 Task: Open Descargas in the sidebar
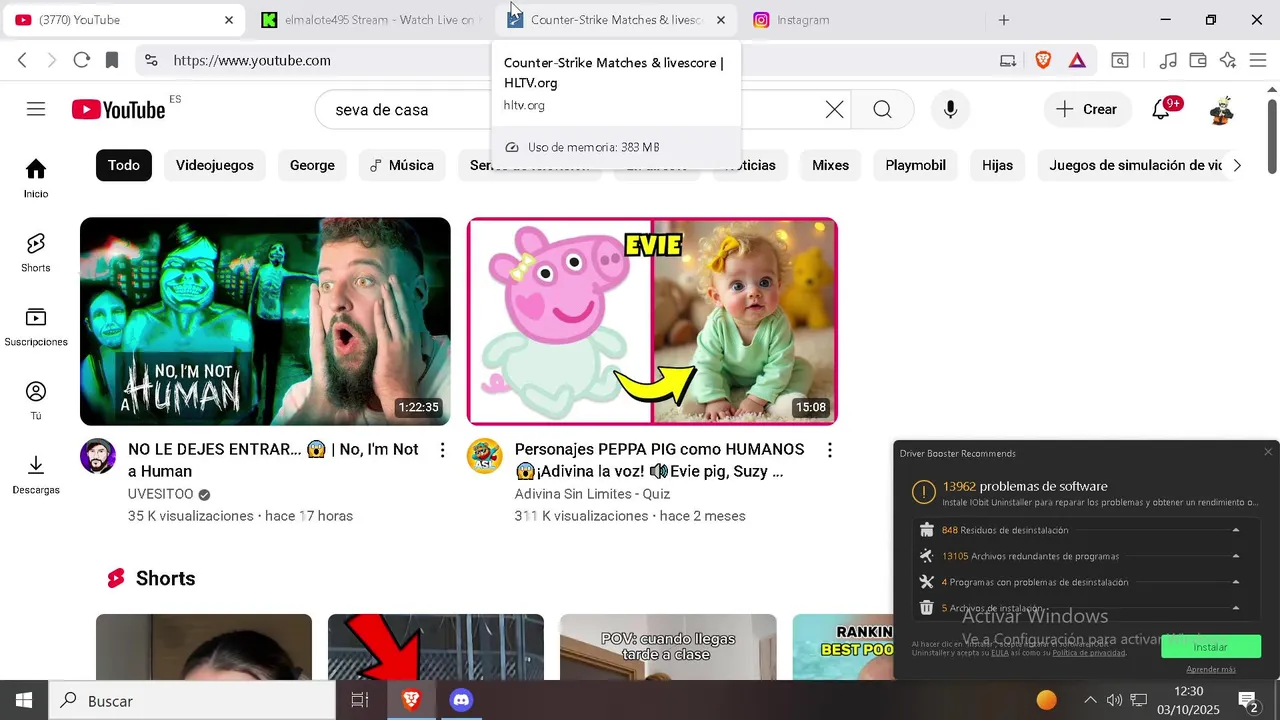coord(36,474)
